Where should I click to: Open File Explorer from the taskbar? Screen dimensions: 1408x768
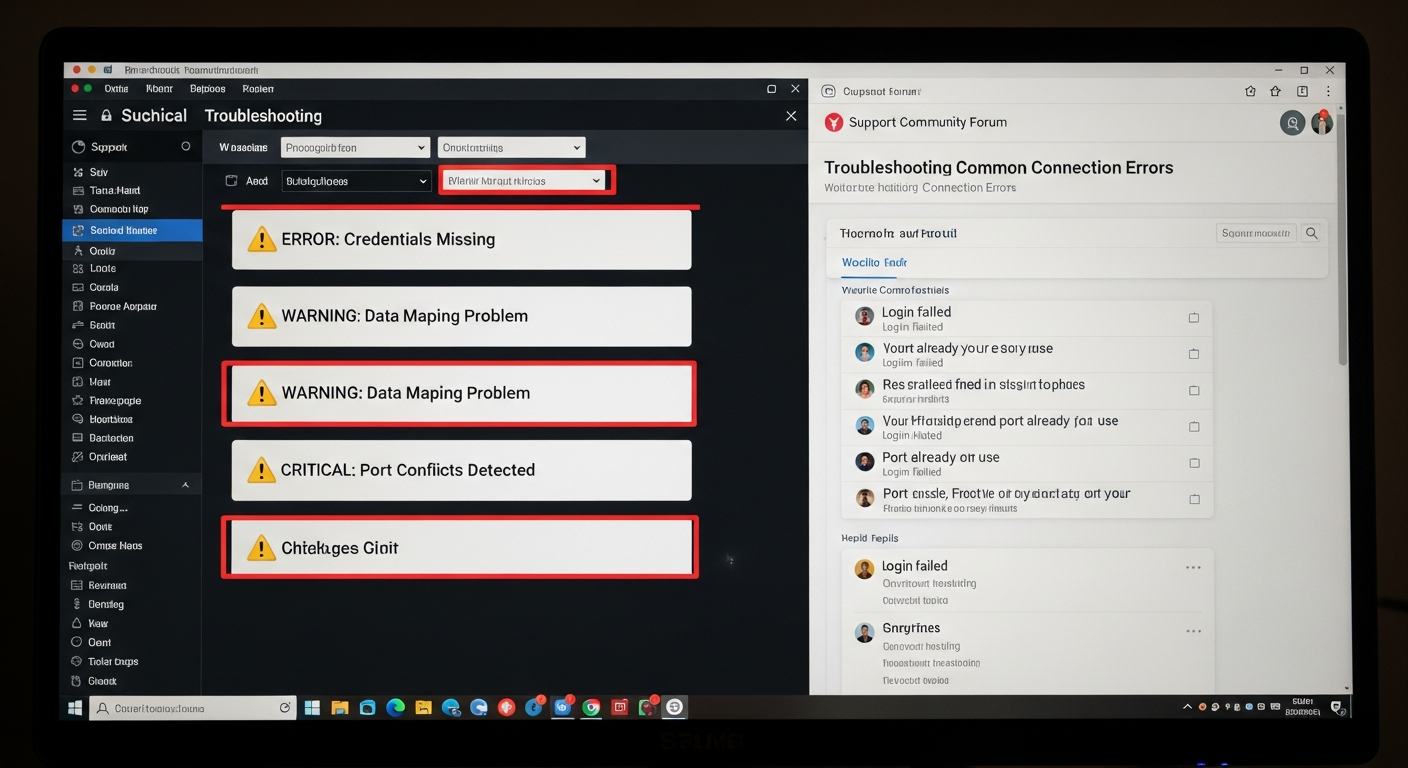pos(340,708)
